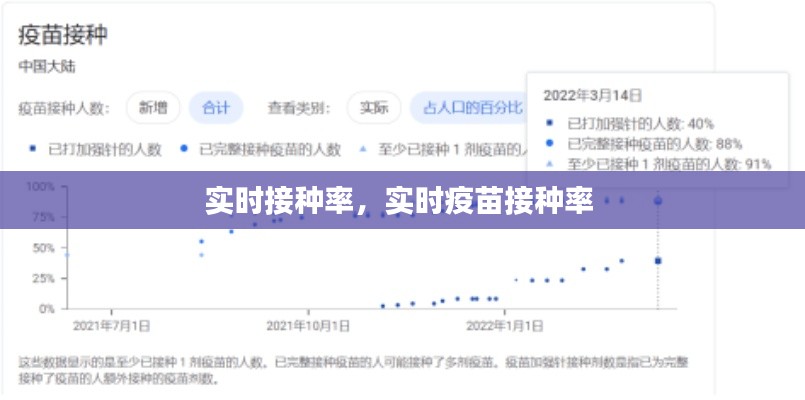
Task: Click the 至少已接种1剂疫苗 legend triangle
Action: point(364,149)
